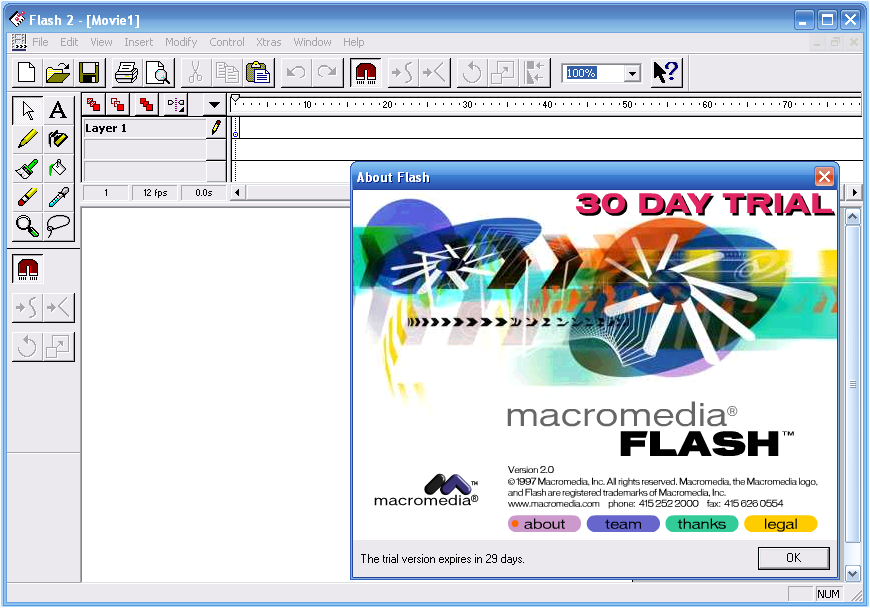Viewport: 870px width, 608px height.
Task: Select the Brush tool
Action: click(x=27, y=168)
